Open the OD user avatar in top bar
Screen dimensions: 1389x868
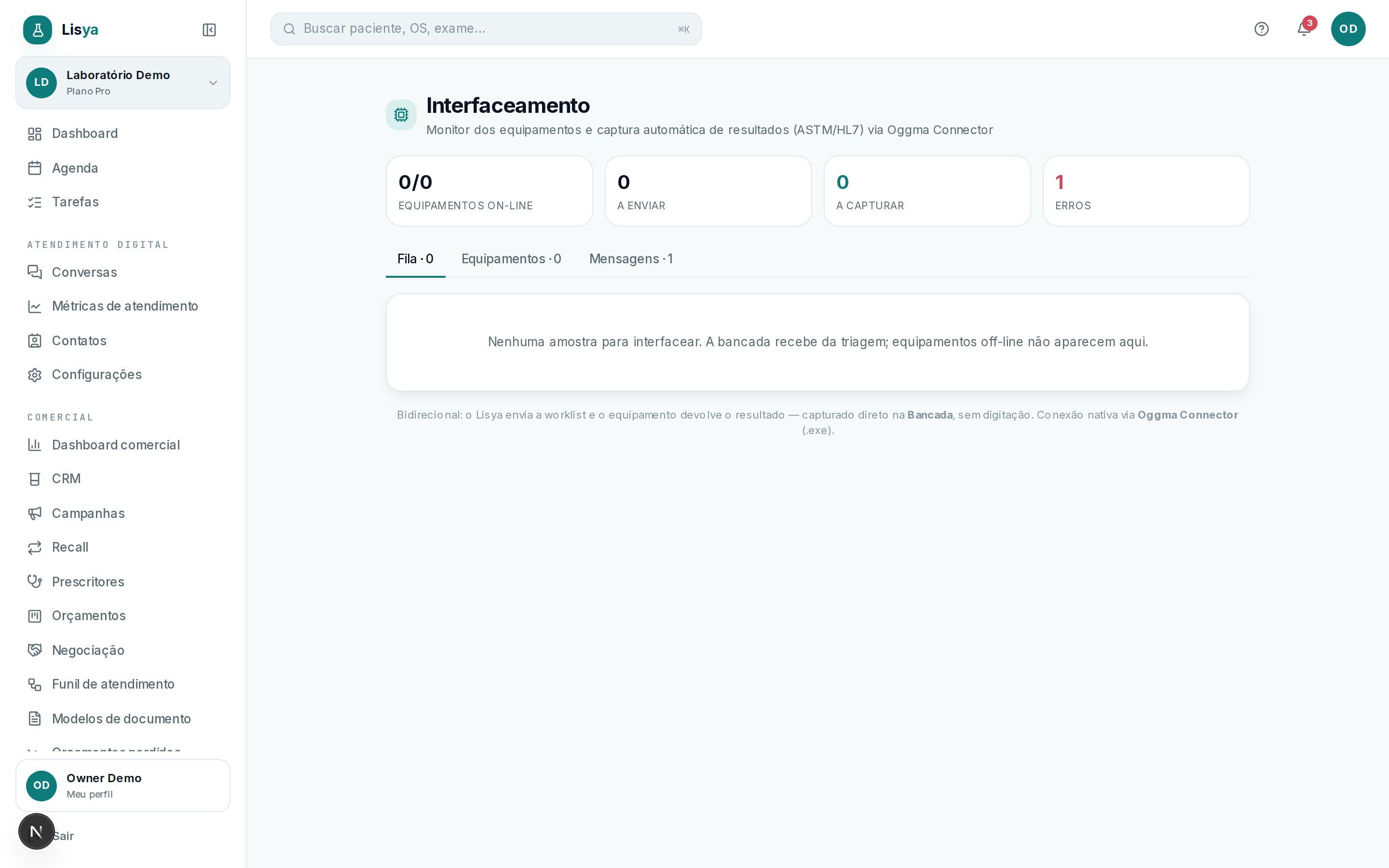(1348, 29)
